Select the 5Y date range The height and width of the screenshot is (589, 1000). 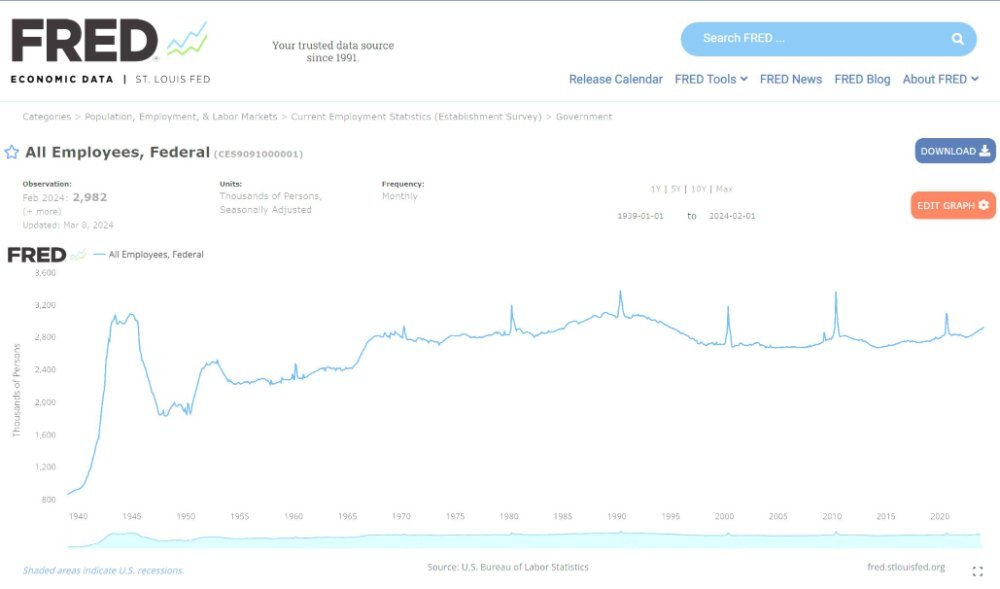pyautogui.click(x=676, y=189)
